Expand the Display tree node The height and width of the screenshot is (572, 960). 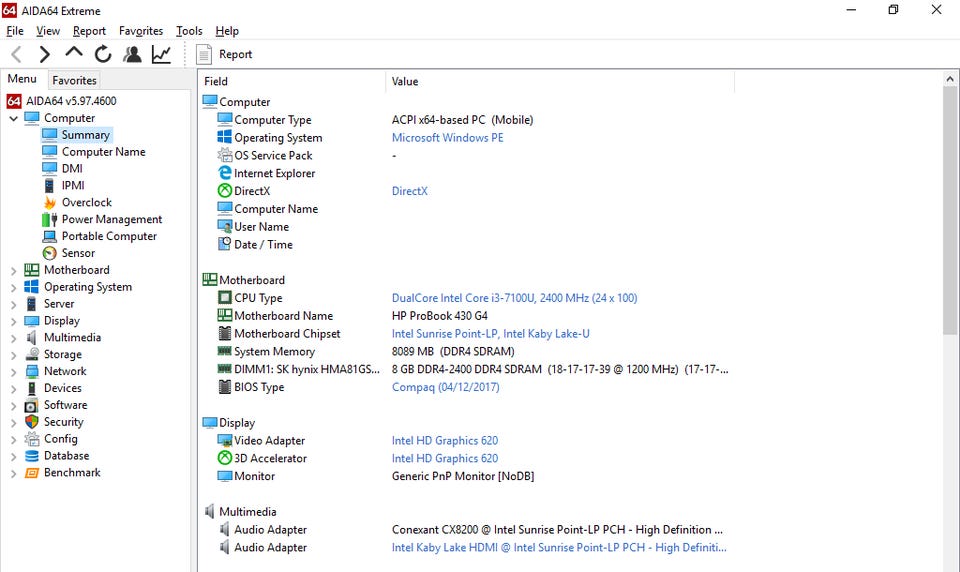point(13,321)
